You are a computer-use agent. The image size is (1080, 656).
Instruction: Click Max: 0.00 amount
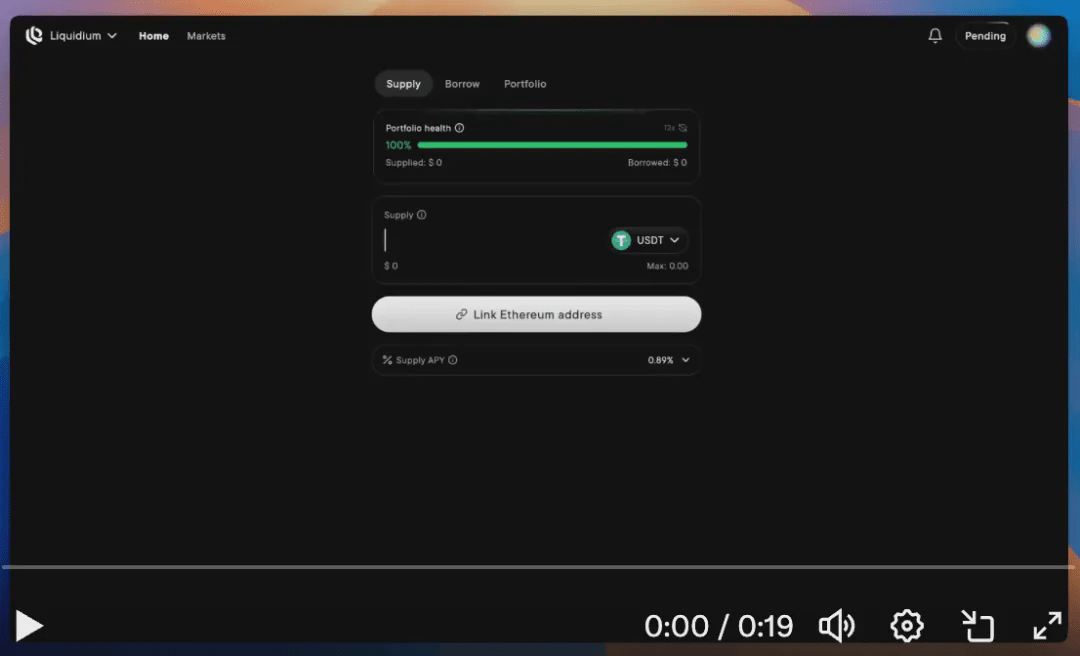tap(667, 265)
